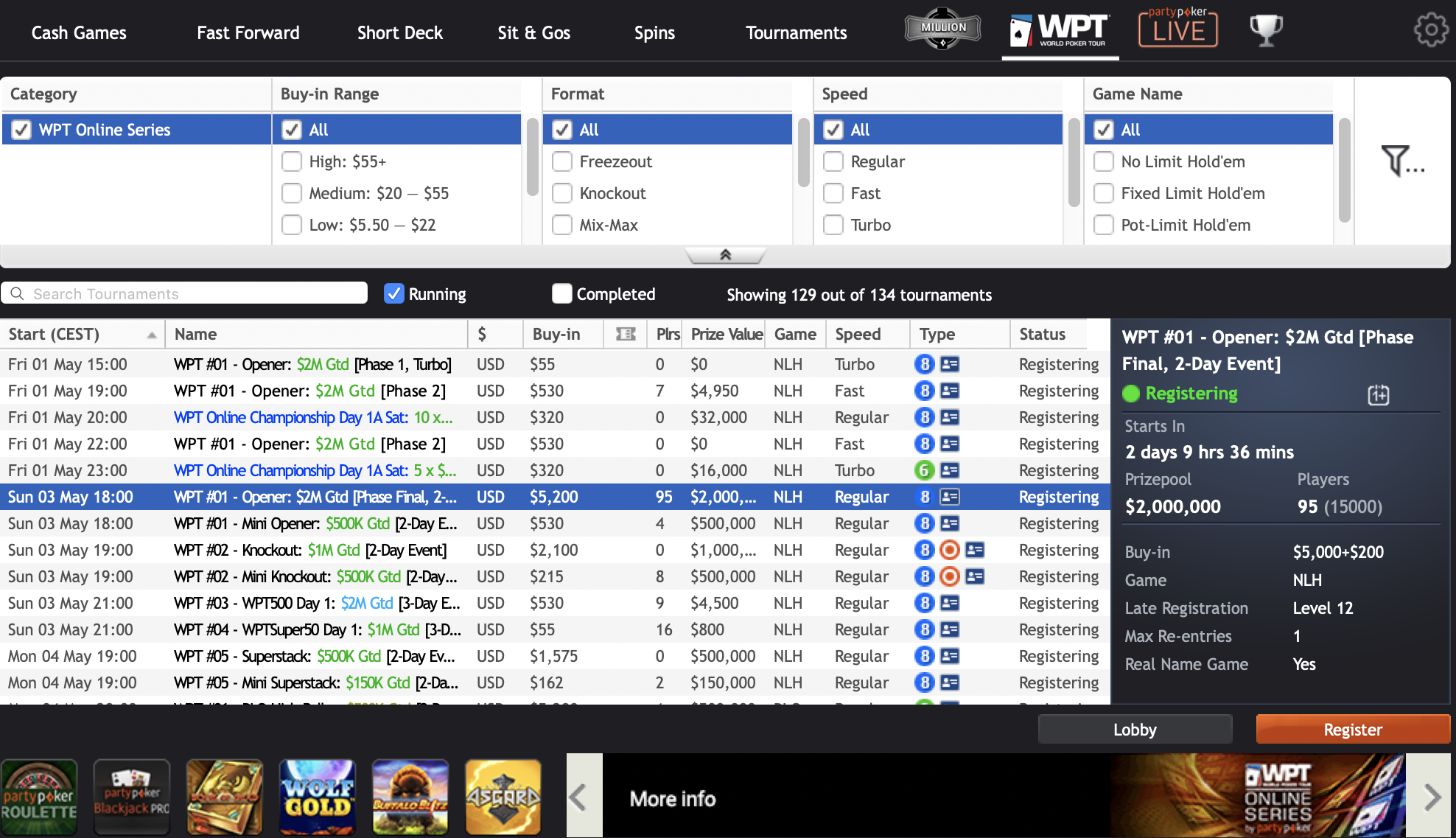Open the Fast Forward tab
The image size is (1456, 838).
pyautogui.click(x=248, y=33)
